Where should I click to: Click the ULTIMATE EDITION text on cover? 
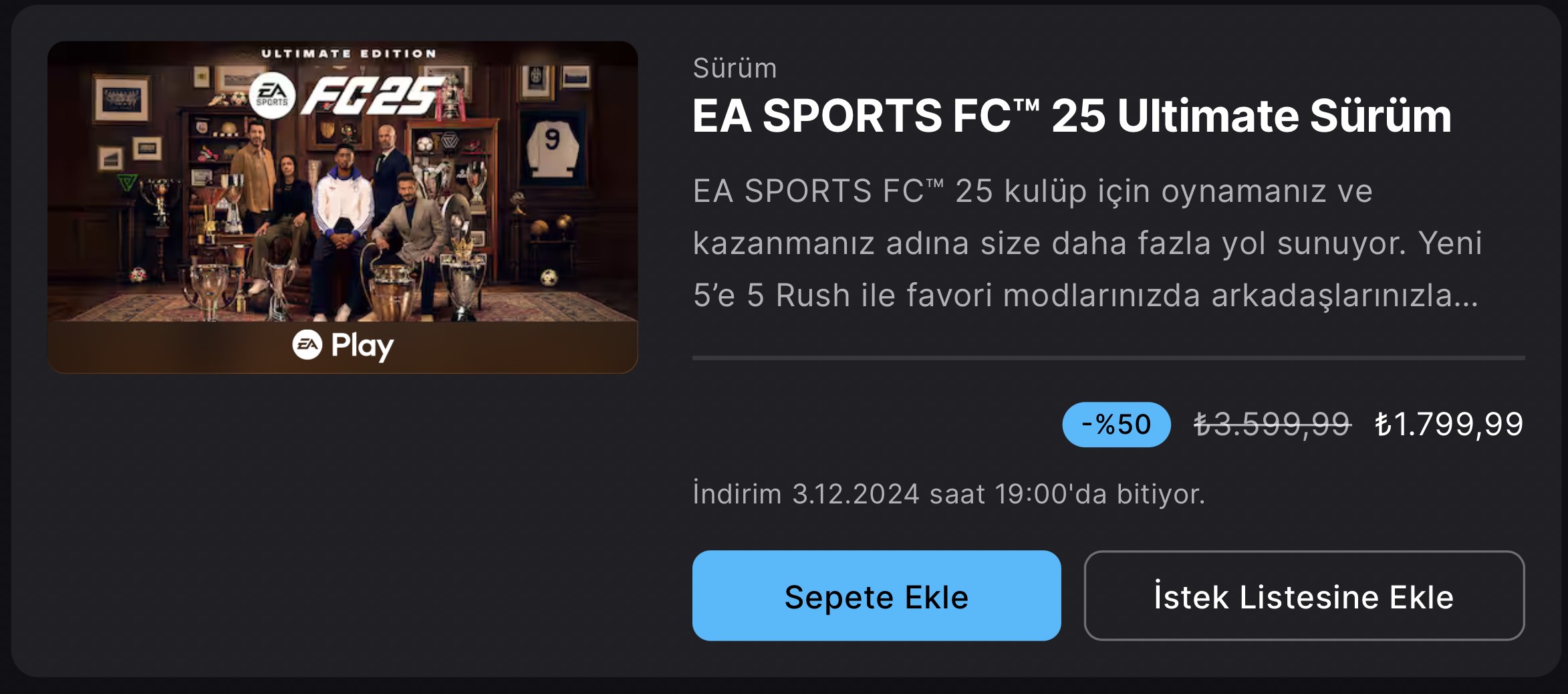pos(349,53)
